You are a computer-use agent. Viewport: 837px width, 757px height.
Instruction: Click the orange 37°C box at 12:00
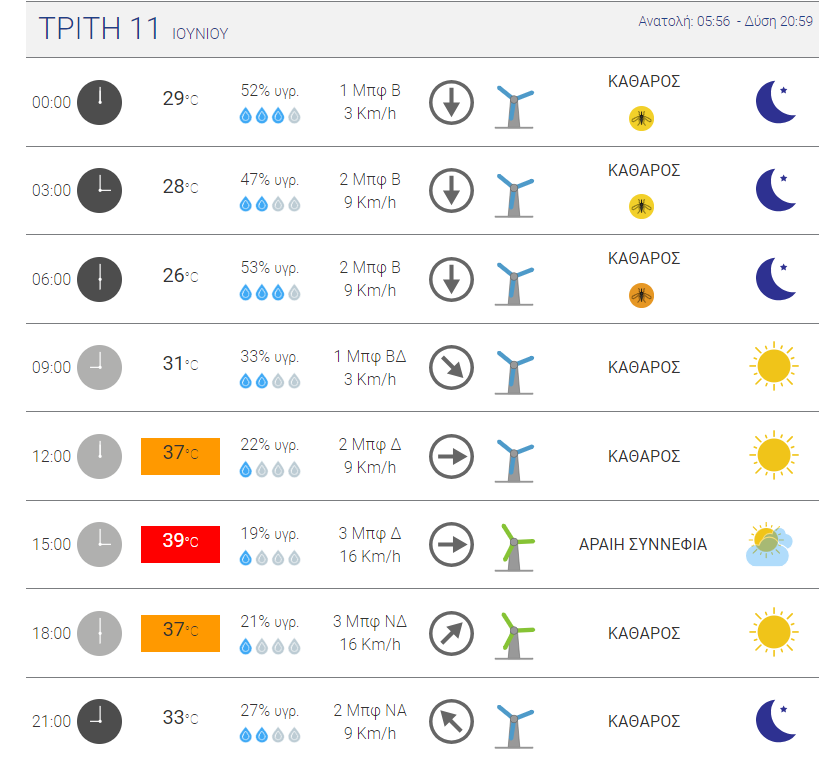[180, 454]
